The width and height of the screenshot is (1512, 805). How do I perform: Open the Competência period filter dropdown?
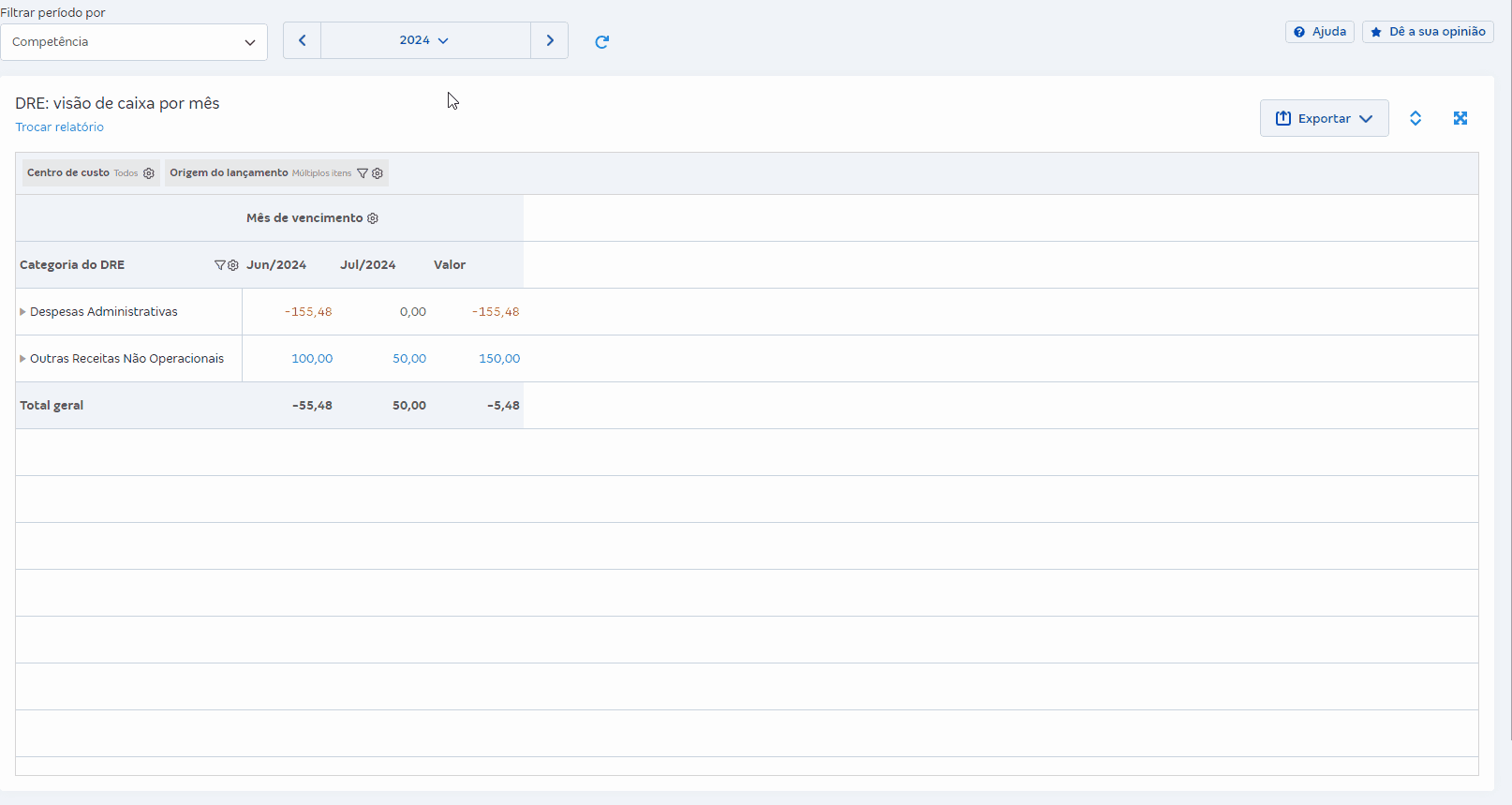[x=134, y=42]
